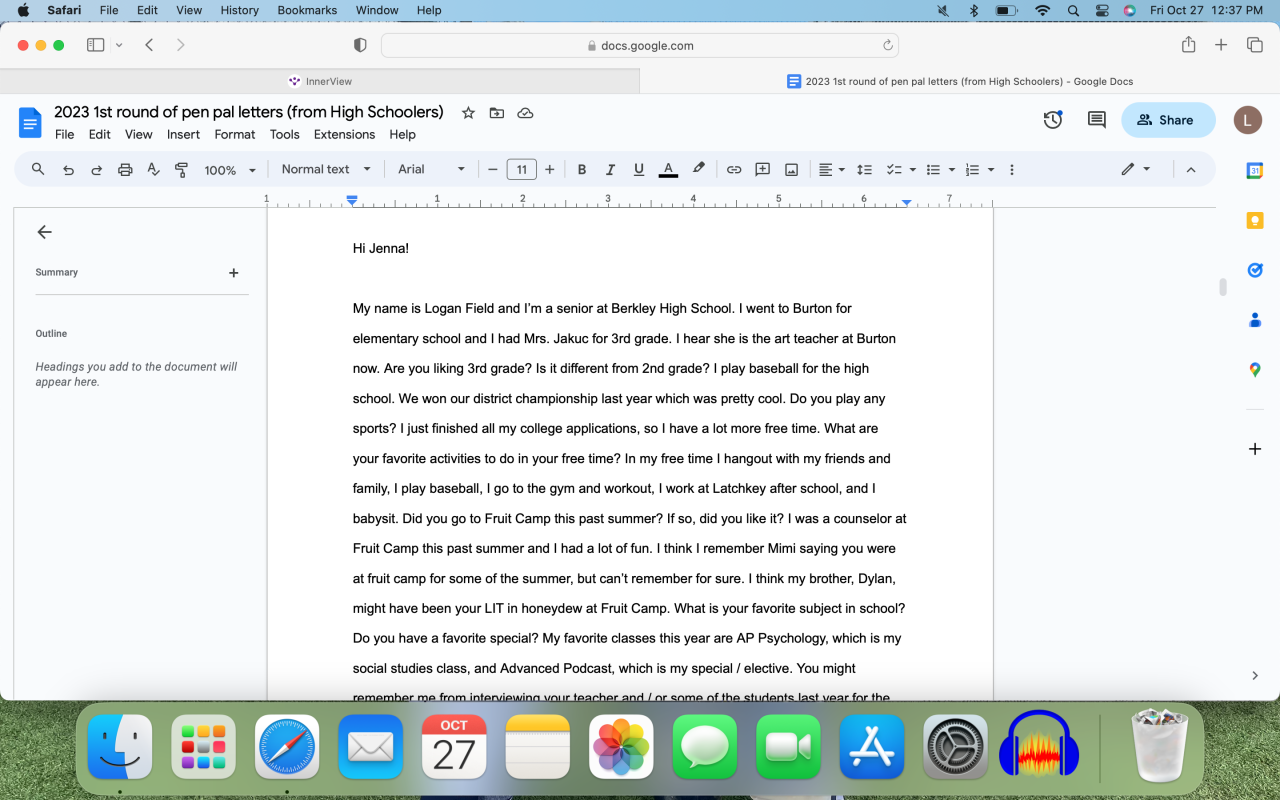This screenshot has height=800, width=1280.
Task: Open the highlight color picker
Action: [x=699, y=169]
